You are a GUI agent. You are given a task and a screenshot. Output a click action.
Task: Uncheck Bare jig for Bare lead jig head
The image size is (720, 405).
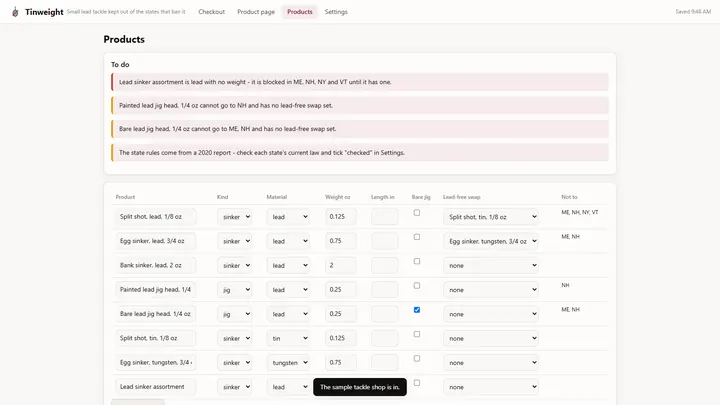pyautogui.click(x=416, y=310)
